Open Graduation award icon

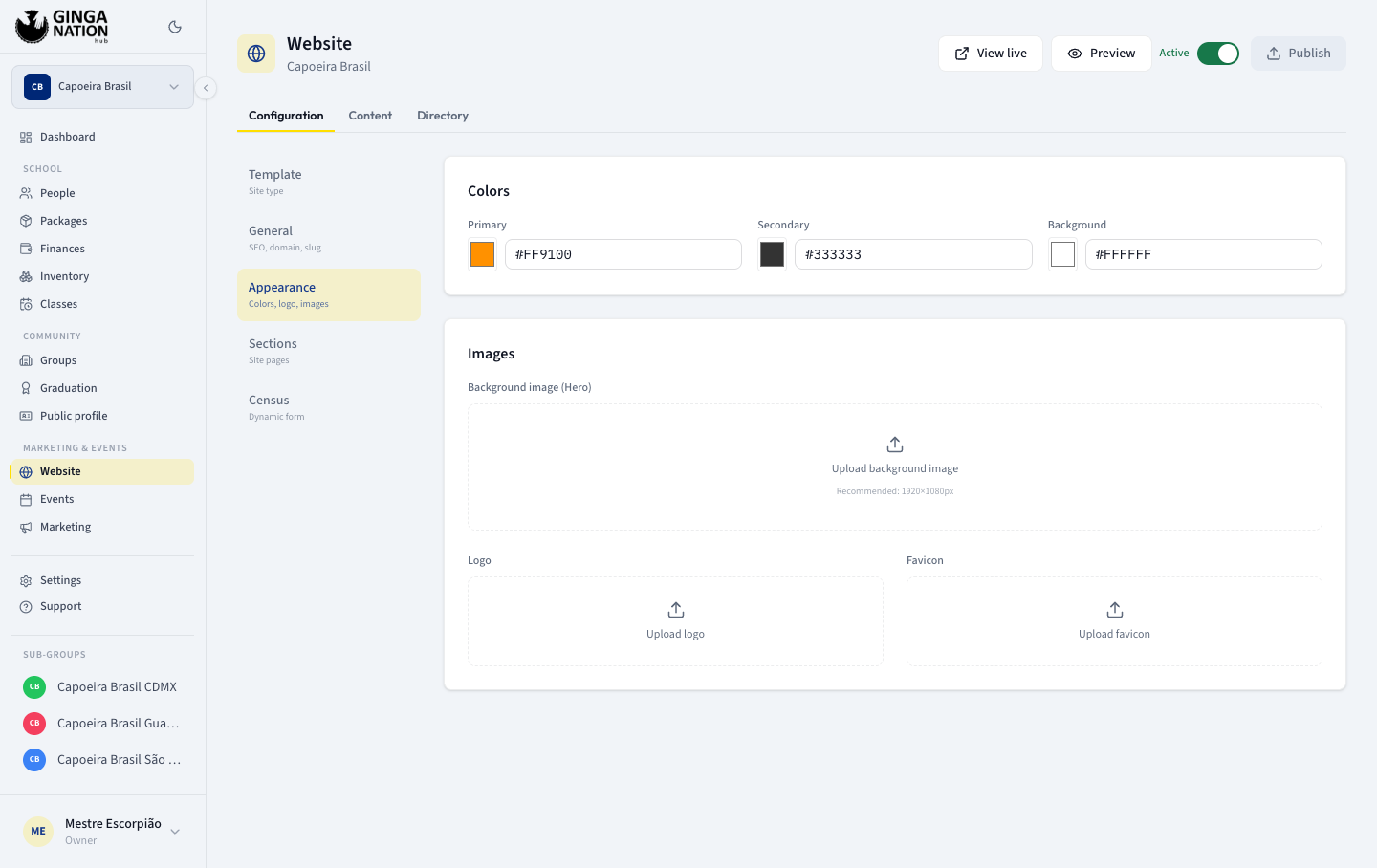pos(26,388)
